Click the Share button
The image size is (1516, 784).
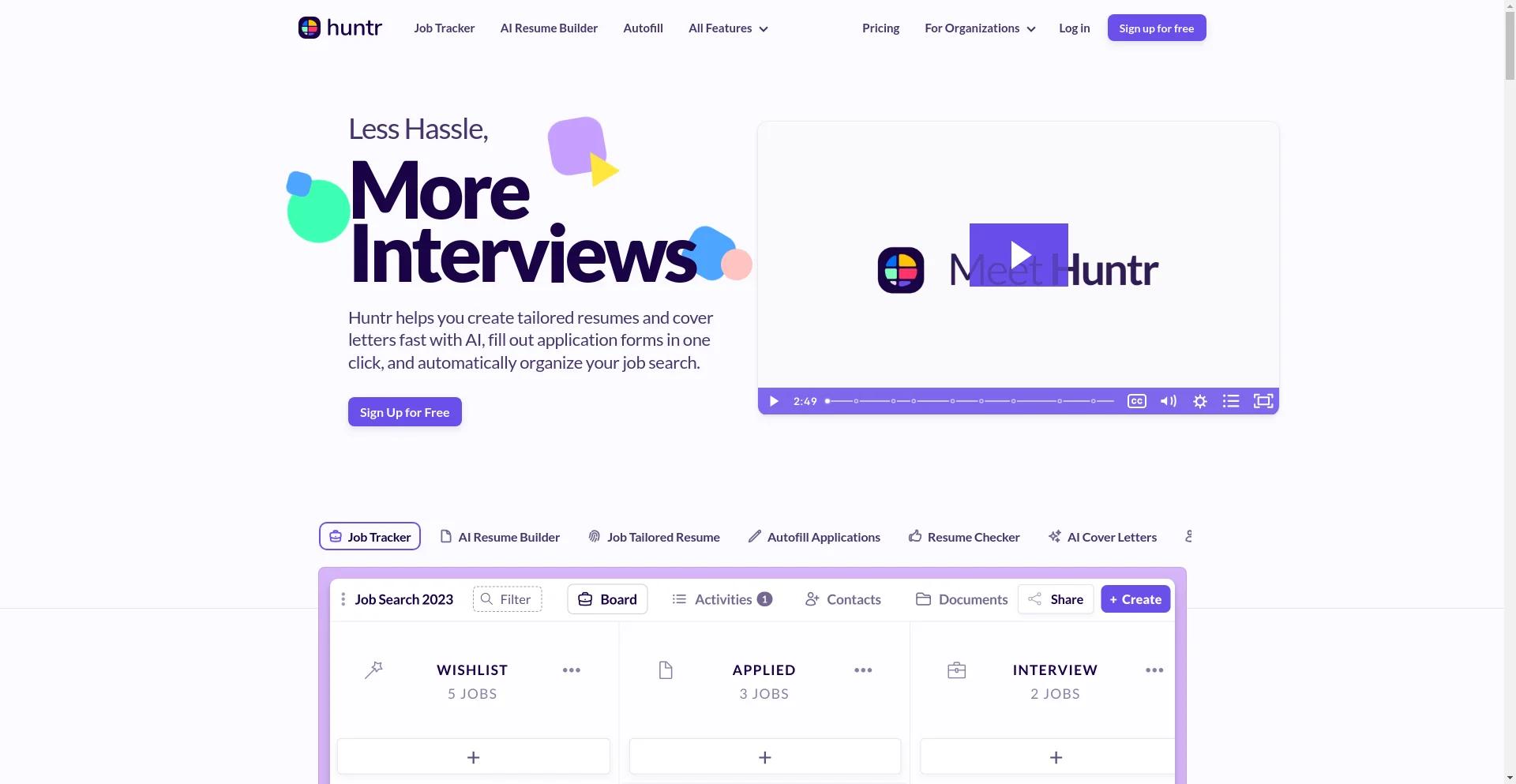pos(1056,599)
